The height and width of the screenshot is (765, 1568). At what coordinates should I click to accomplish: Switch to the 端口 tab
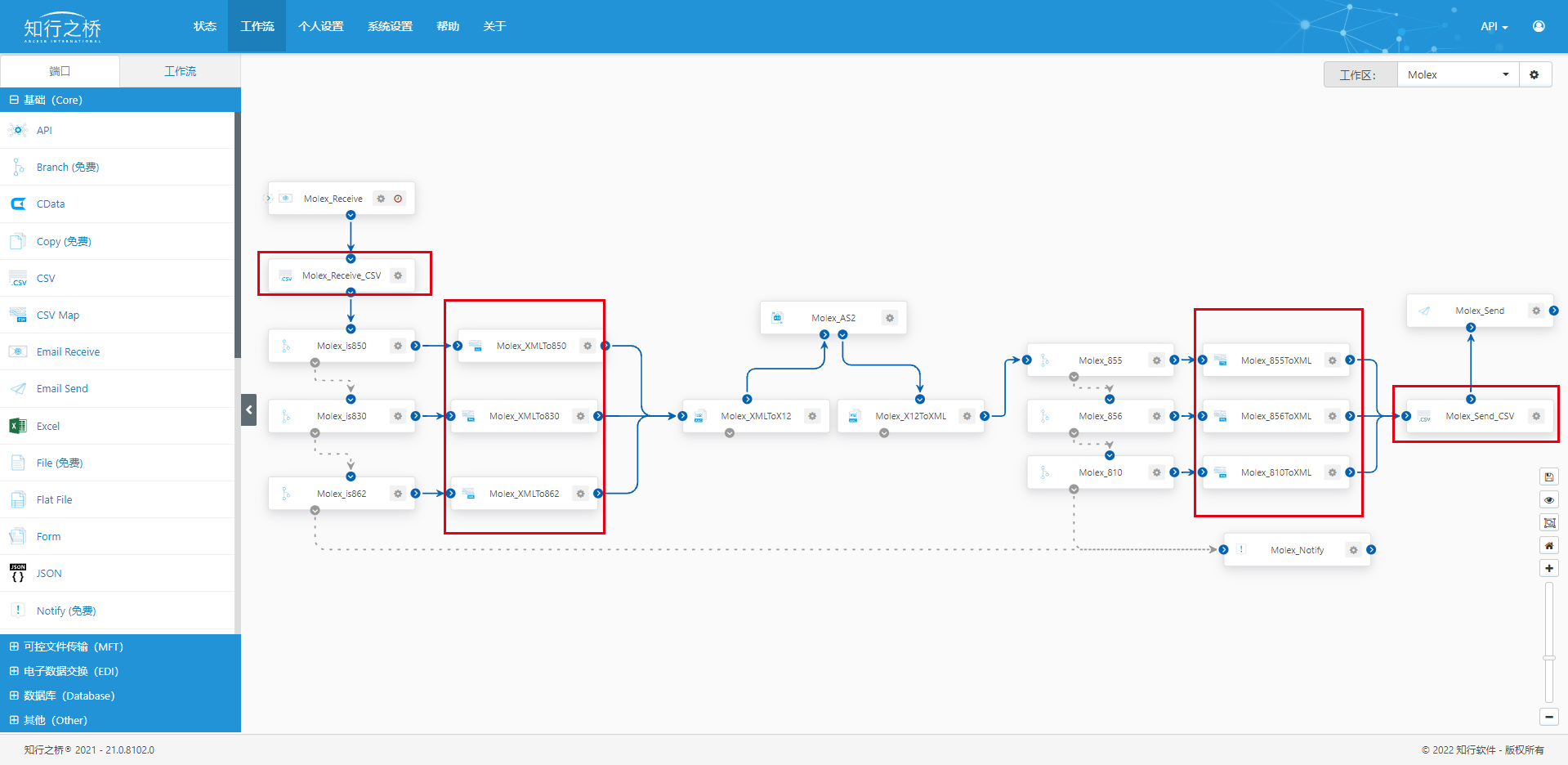point(60,71)
